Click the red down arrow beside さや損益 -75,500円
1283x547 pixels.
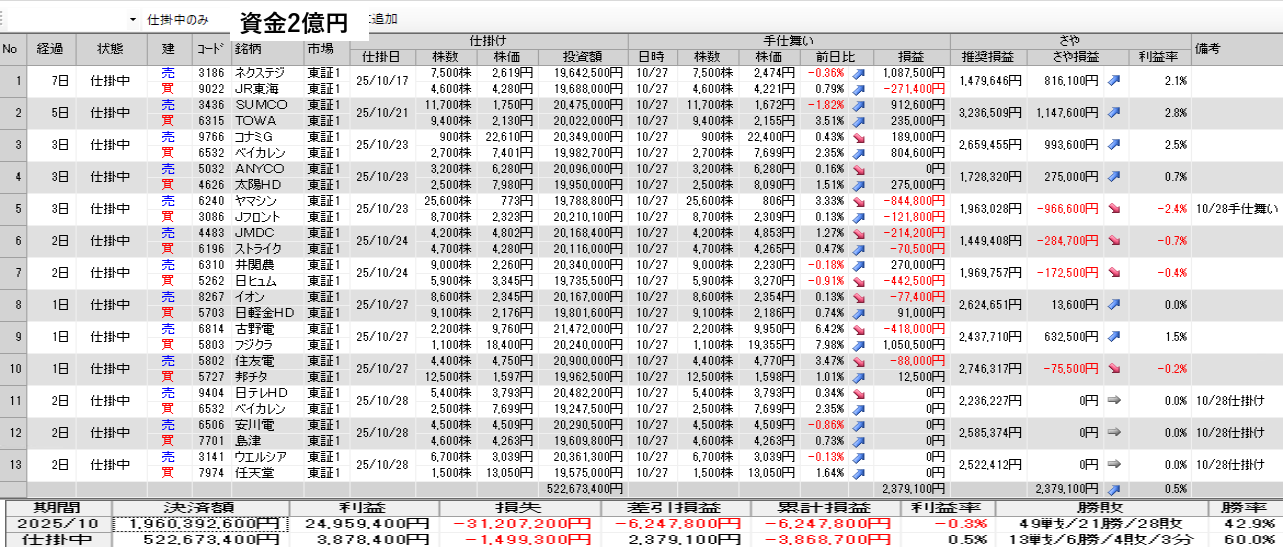click(1114, 369)
